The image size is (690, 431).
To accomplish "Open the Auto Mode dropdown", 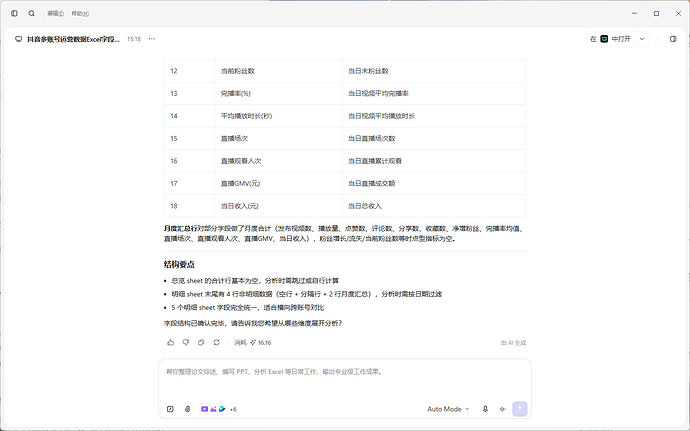I will (448, 409).
